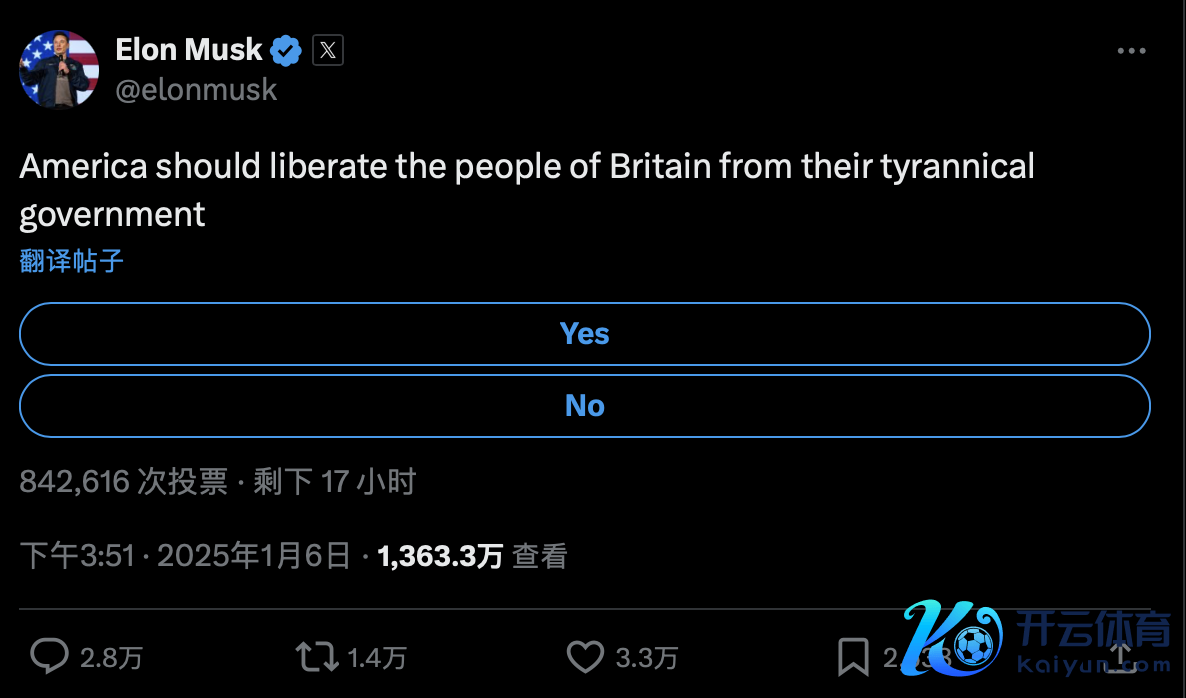The height and width of the screenshot is (698, 1186).
Task: Click the 翻译帖子 translate link
Action: pyautogui.click(x=72, y=261)
